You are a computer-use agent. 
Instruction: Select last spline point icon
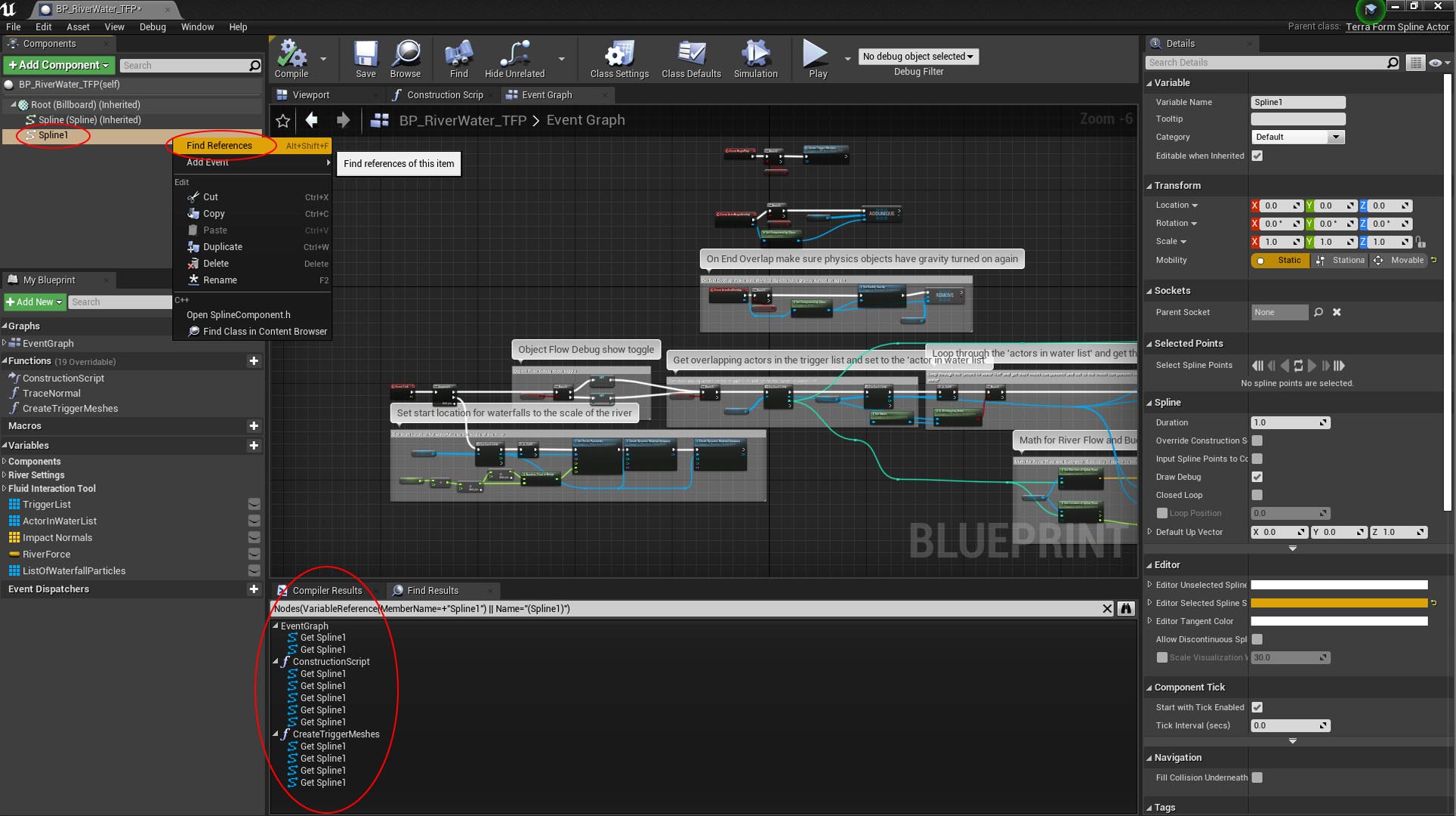pyautogui.click(x=1339, y=366)
